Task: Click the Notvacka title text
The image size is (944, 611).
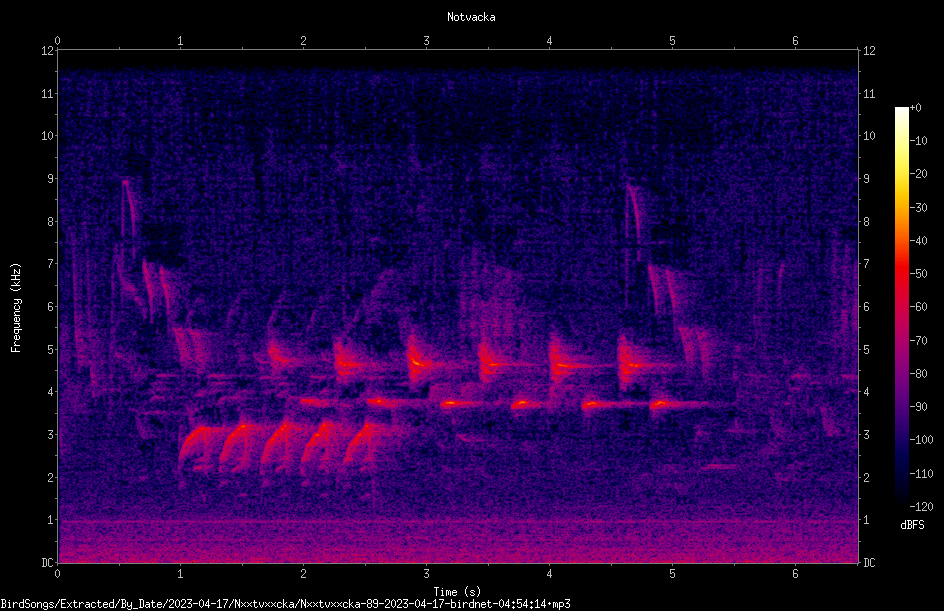Action: click(471, 17)
